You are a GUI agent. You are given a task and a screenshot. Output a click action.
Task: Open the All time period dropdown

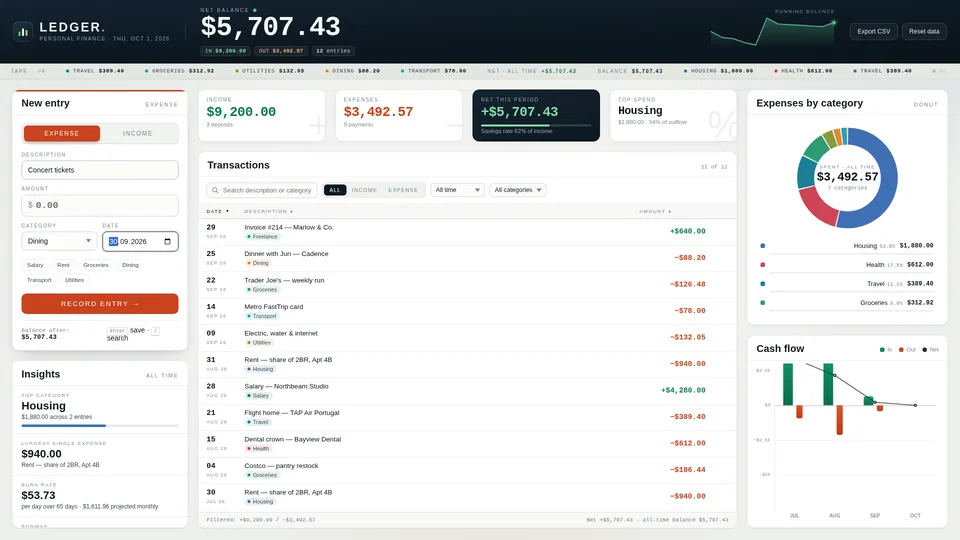(457, 190)
